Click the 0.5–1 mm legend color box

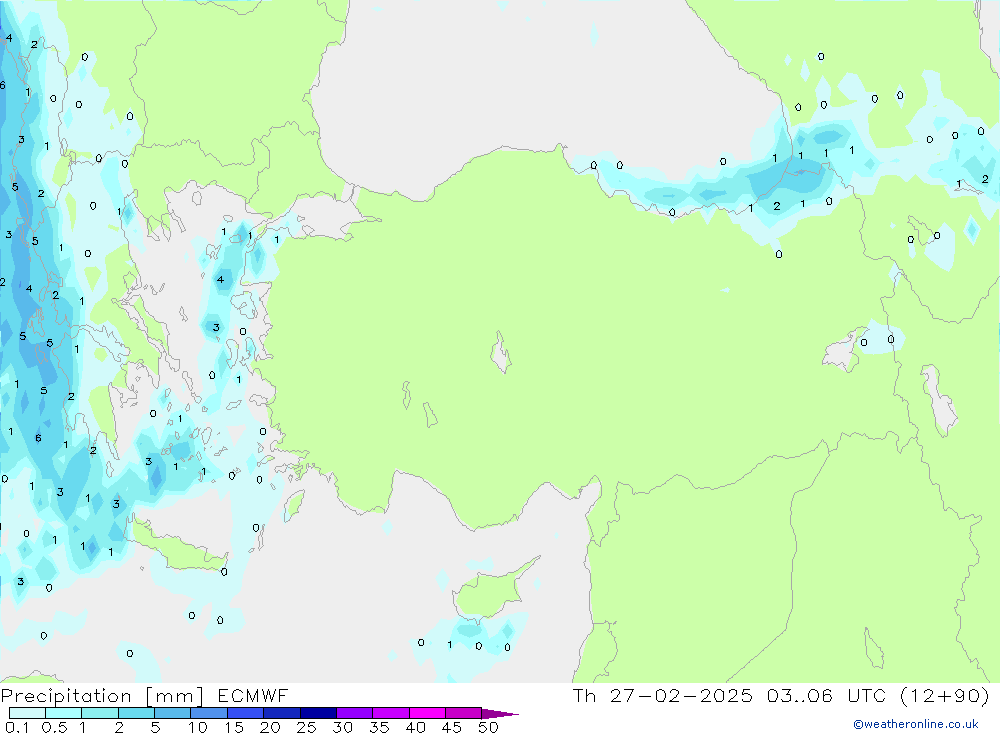pyautogui.click(x=64, y=713)
